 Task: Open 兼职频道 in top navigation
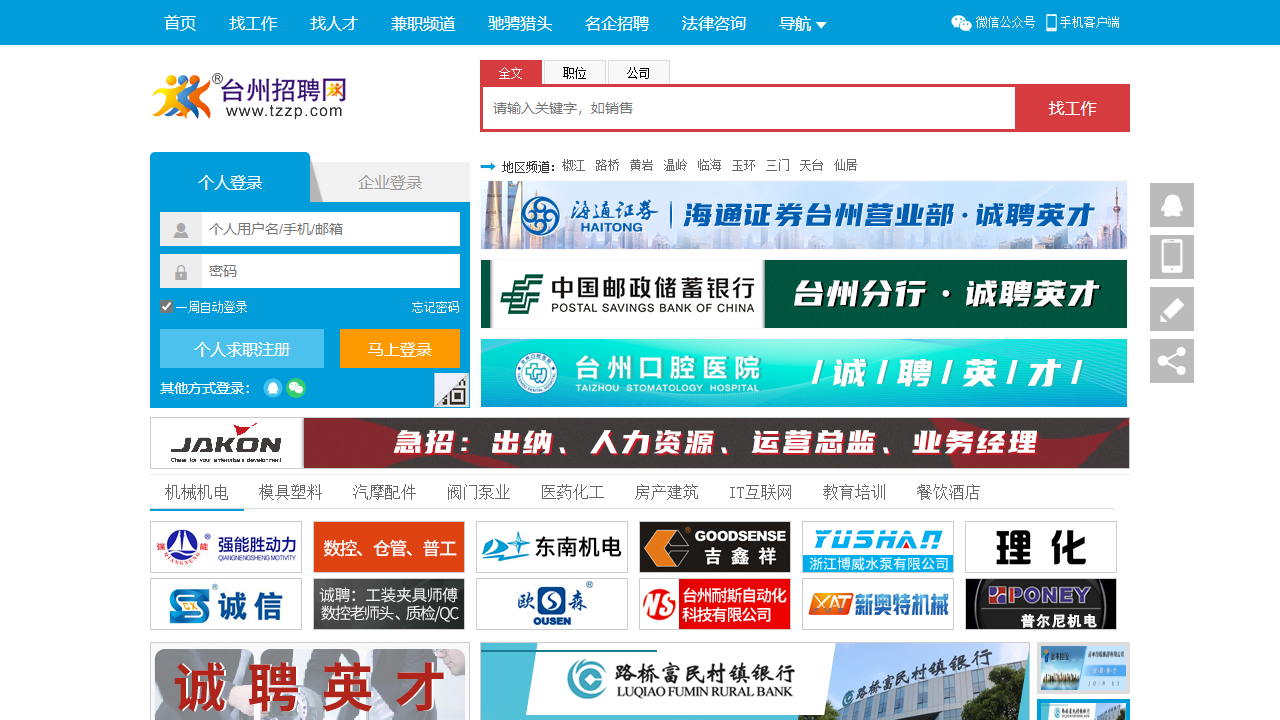tap(423, 23)
